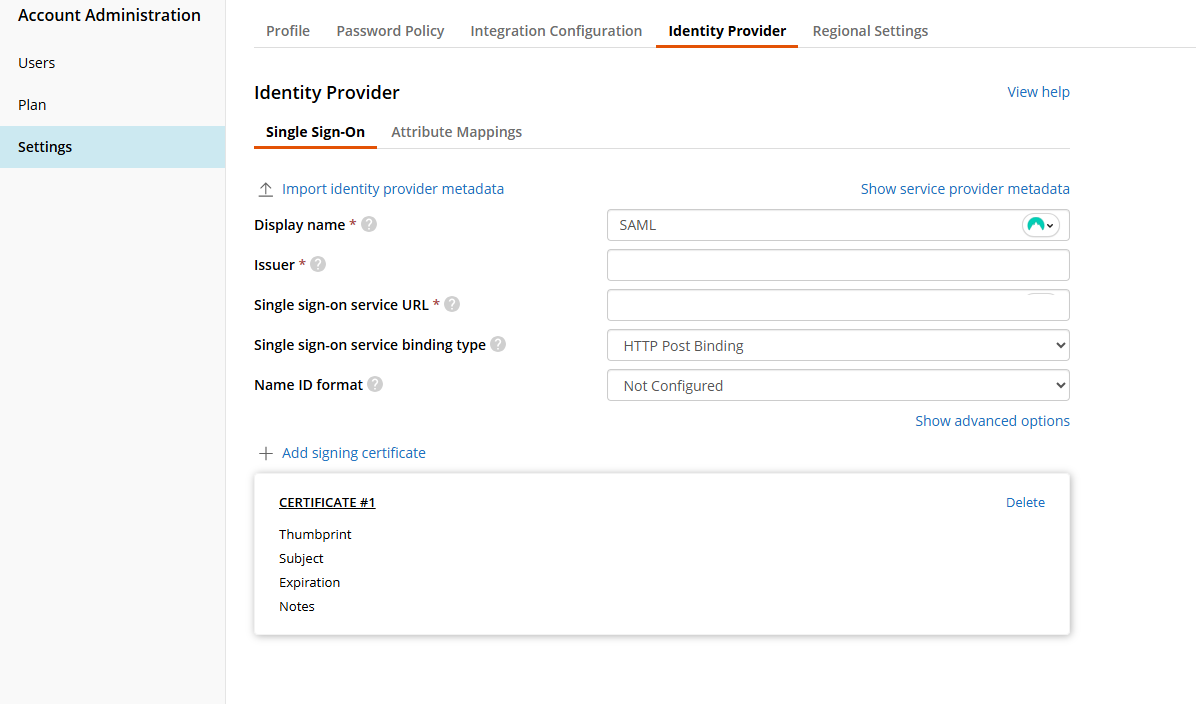This screenshot has height=704, width=1196.
Task: Expand the Name ID format dropdown
Action: click(x=838, y=385)
